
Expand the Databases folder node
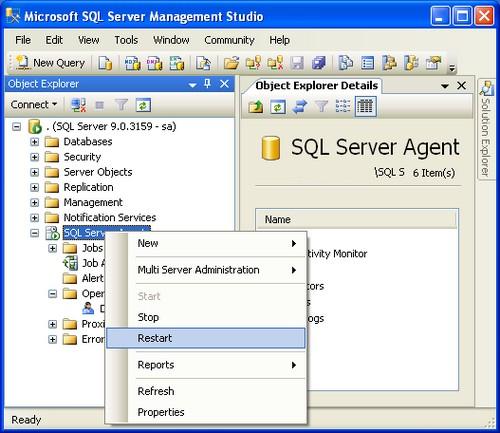point(34,142)
